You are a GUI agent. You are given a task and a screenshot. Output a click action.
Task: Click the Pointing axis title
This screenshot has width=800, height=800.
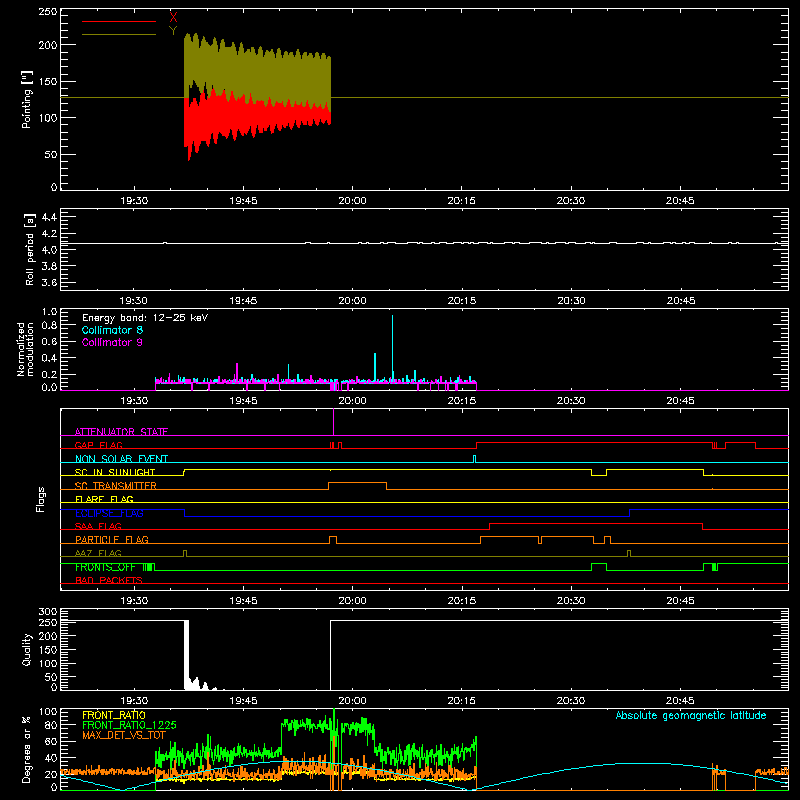coord(27,99)
